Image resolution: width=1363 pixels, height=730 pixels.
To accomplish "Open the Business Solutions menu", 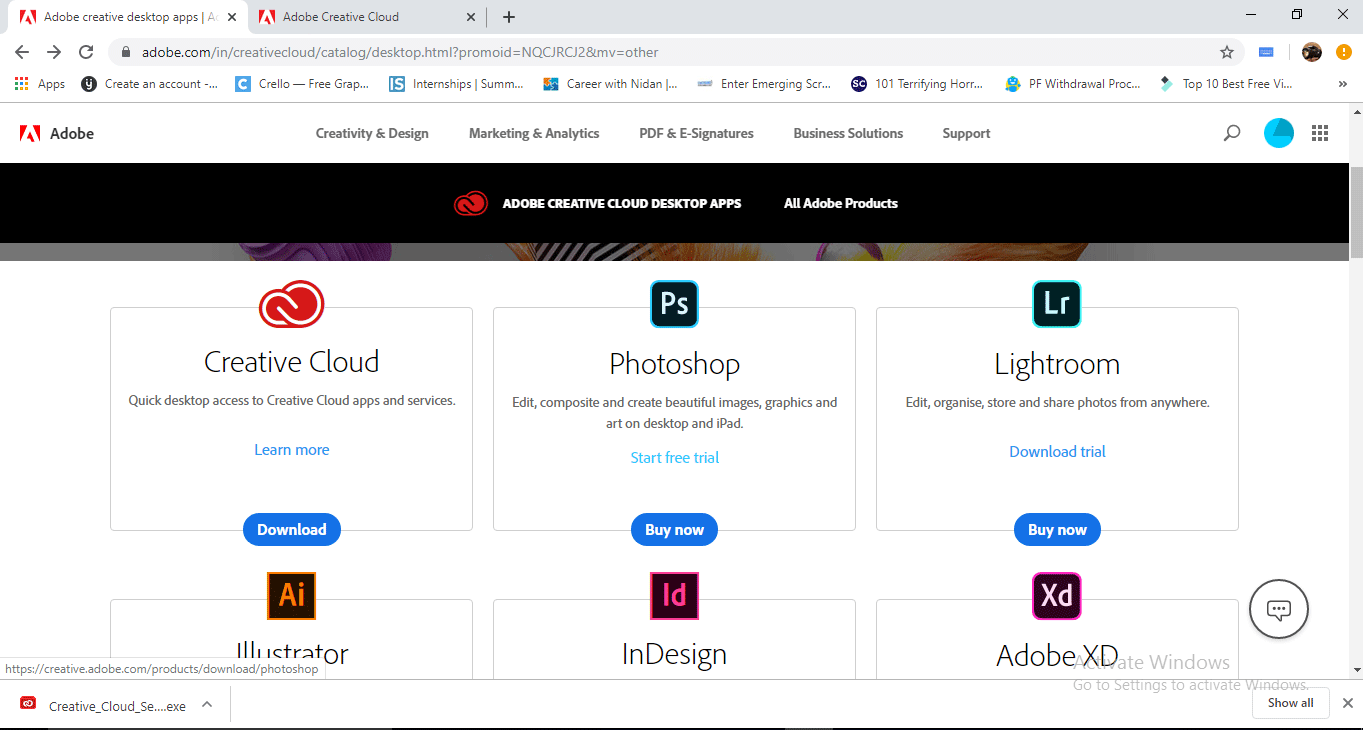I will click(x=847, y=132).
